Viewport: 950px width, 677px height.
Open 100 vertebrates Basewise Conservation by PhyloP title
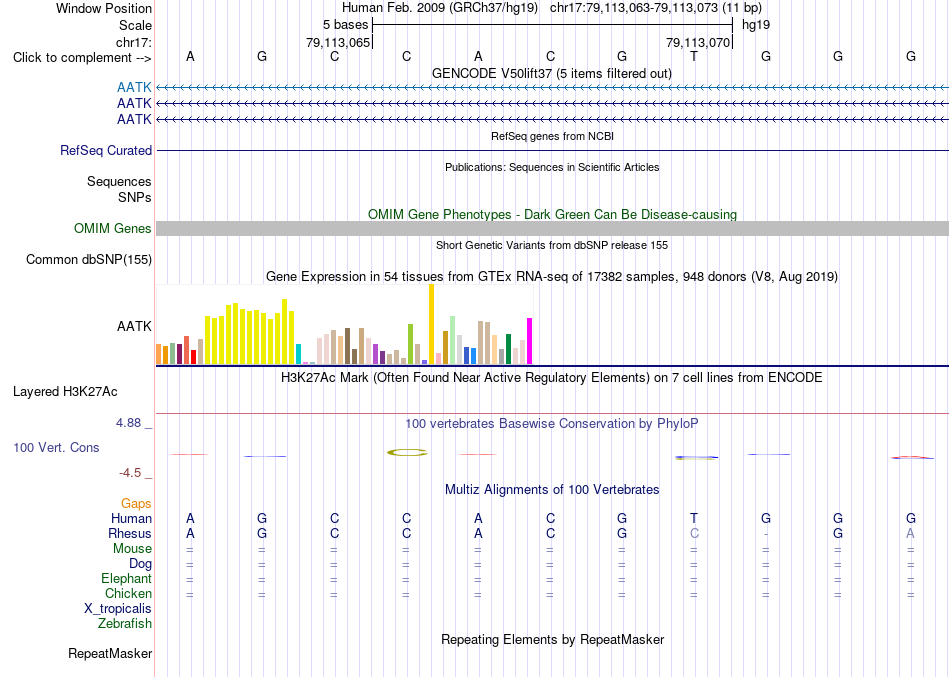552,424
